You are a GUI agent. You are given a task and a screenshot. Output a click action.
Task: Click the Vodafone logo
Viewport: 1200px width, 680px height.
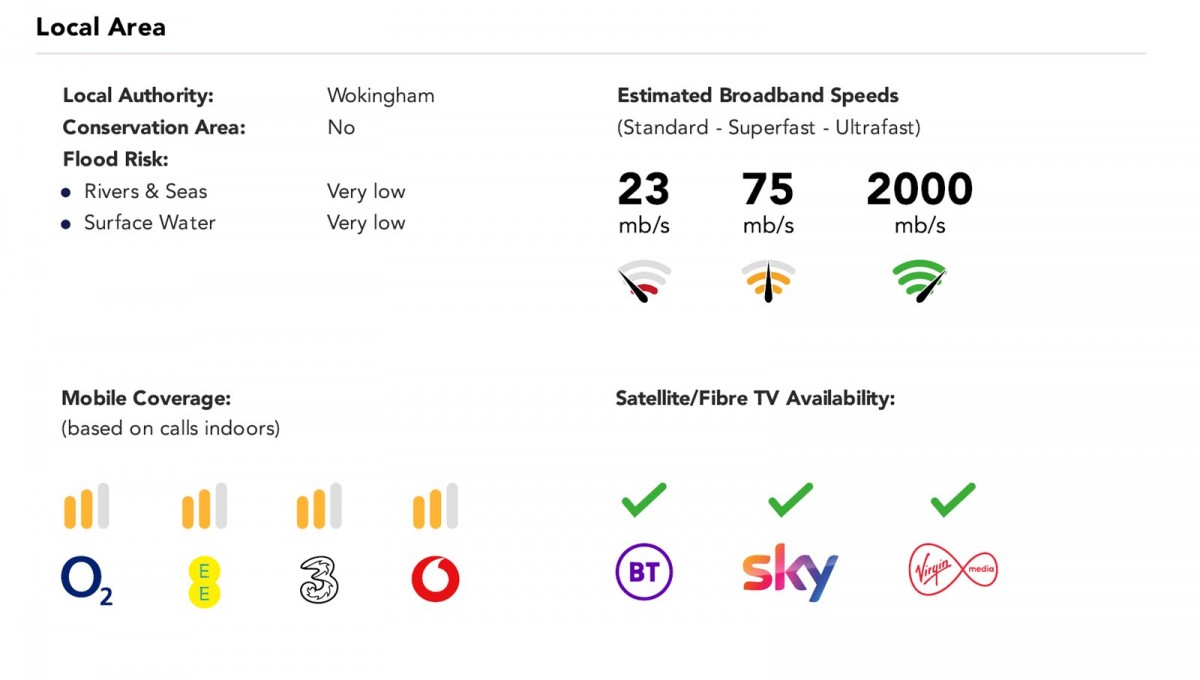[436, 580]
